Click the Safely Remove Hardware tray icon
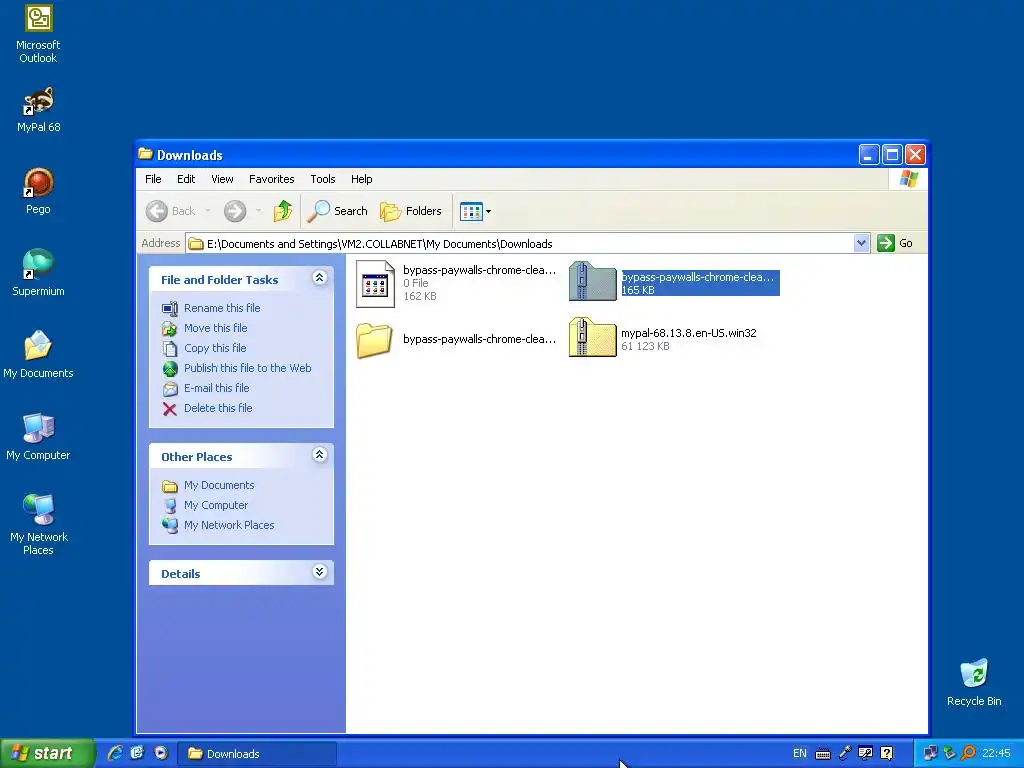Viewport: 1024px width, 768px height. click(950, 753)
